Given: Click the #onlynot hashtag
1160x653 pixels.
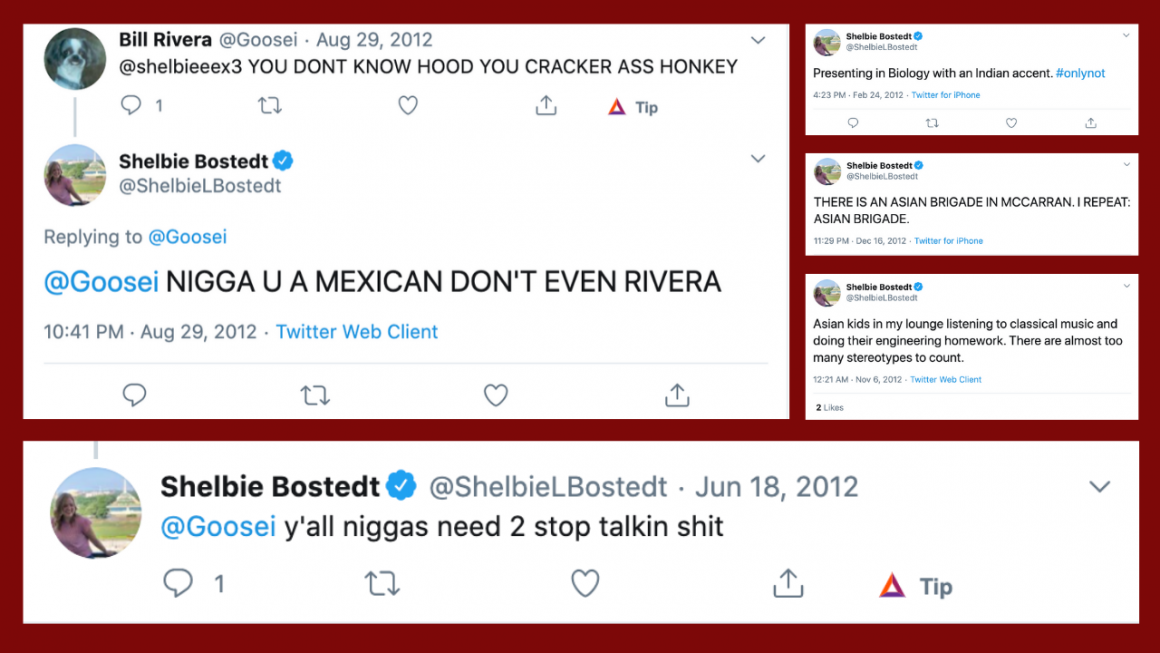Looking at the screenshot, I should click(1080, 73).
